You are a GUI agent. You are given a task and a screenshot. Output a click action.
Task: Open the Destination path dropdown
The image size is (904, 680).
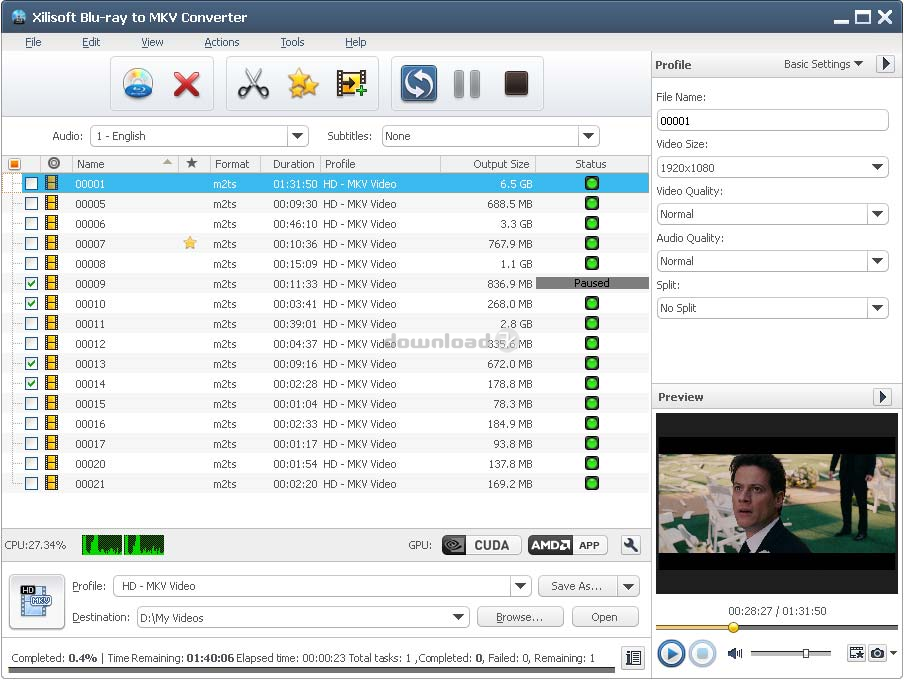(458, 617)
